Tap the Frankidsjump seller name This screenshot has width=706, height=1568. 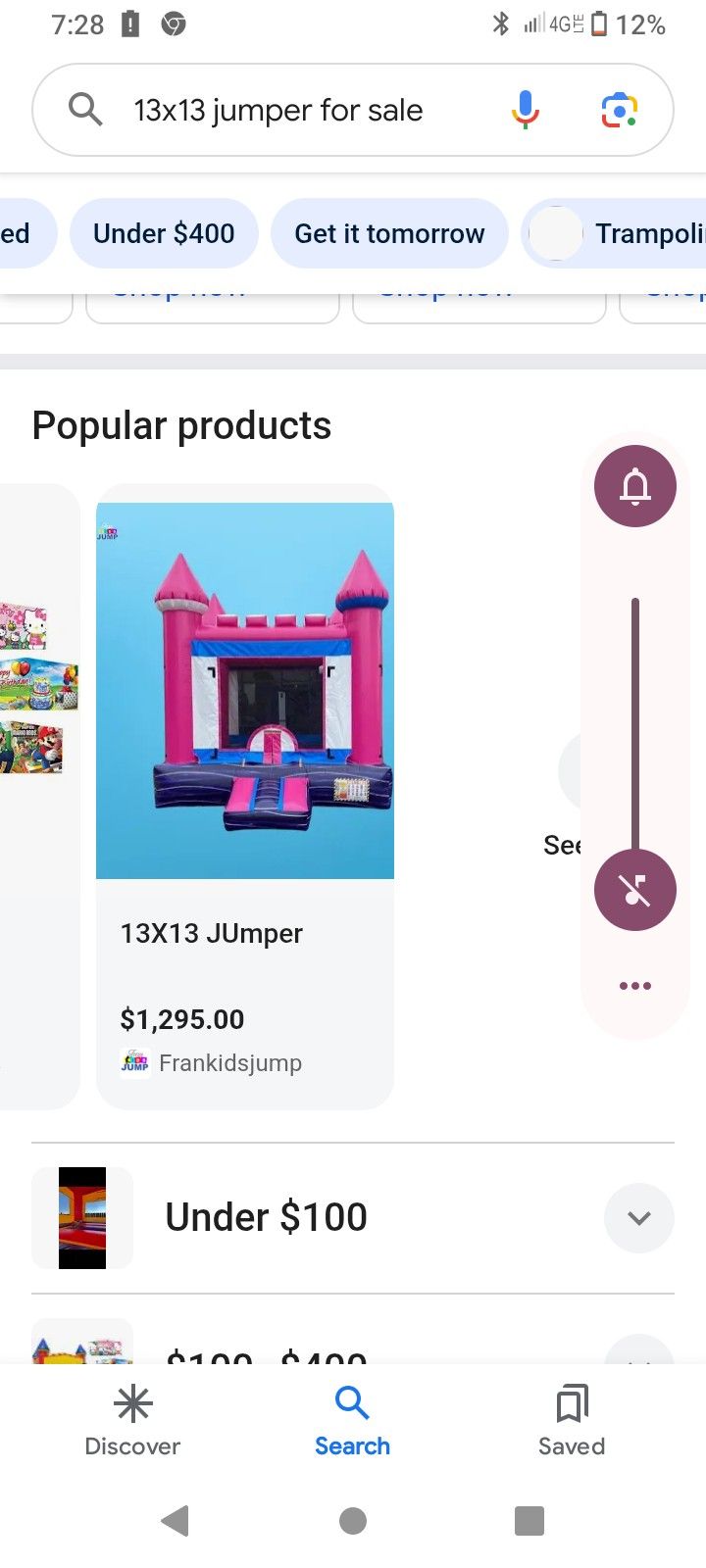pyautogui.click(x=229, y=1063)
